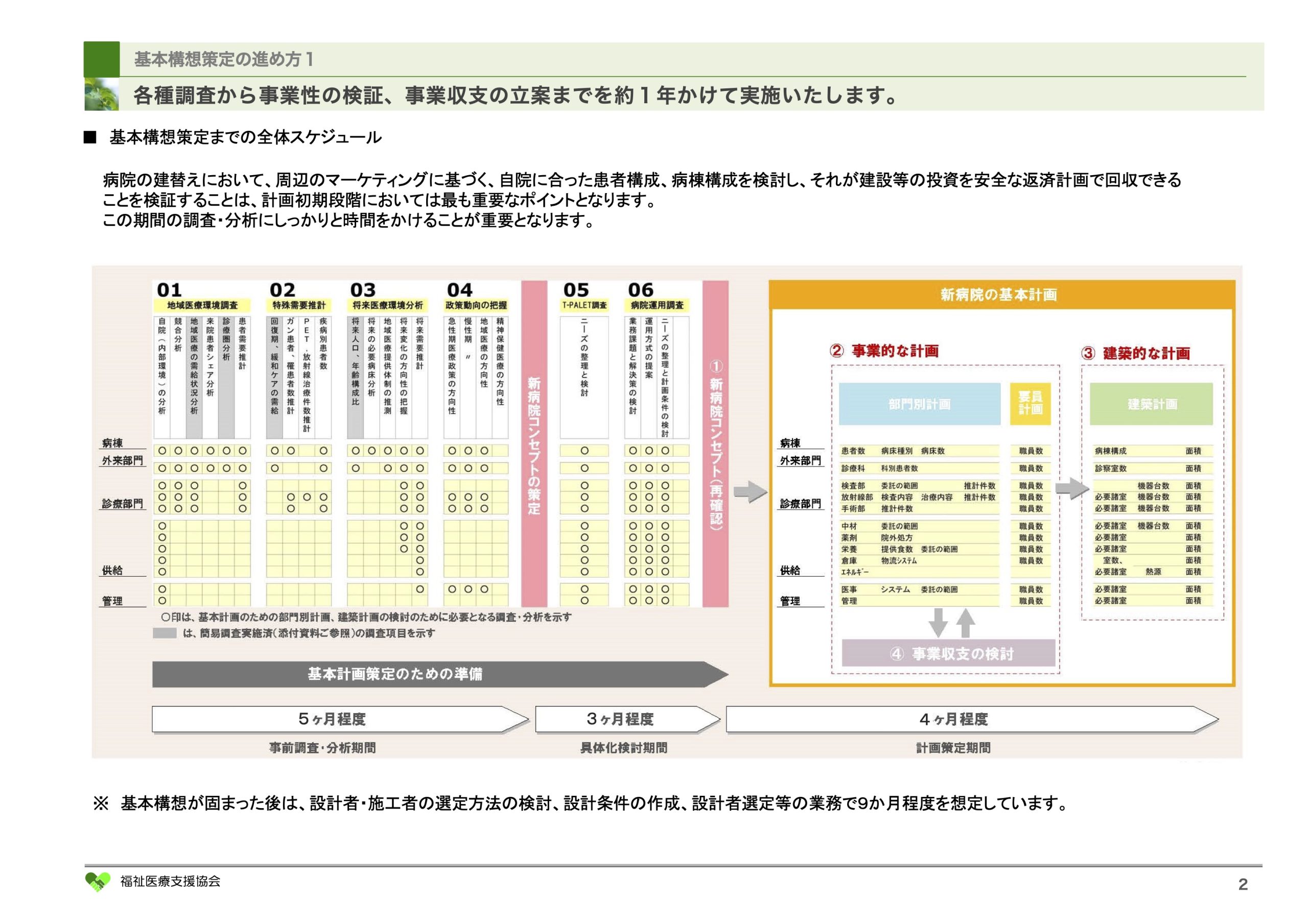Screen dimensions: 1308x924
Task: Click the 01 地域医療環境調査 heading
Action: click(202, 297)
